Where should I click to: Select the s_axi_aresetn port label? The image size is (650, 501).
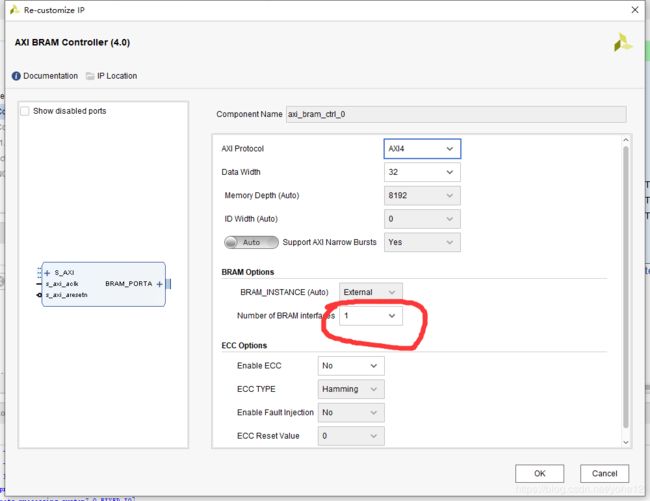pyautogui.click(x=66, y=295)
